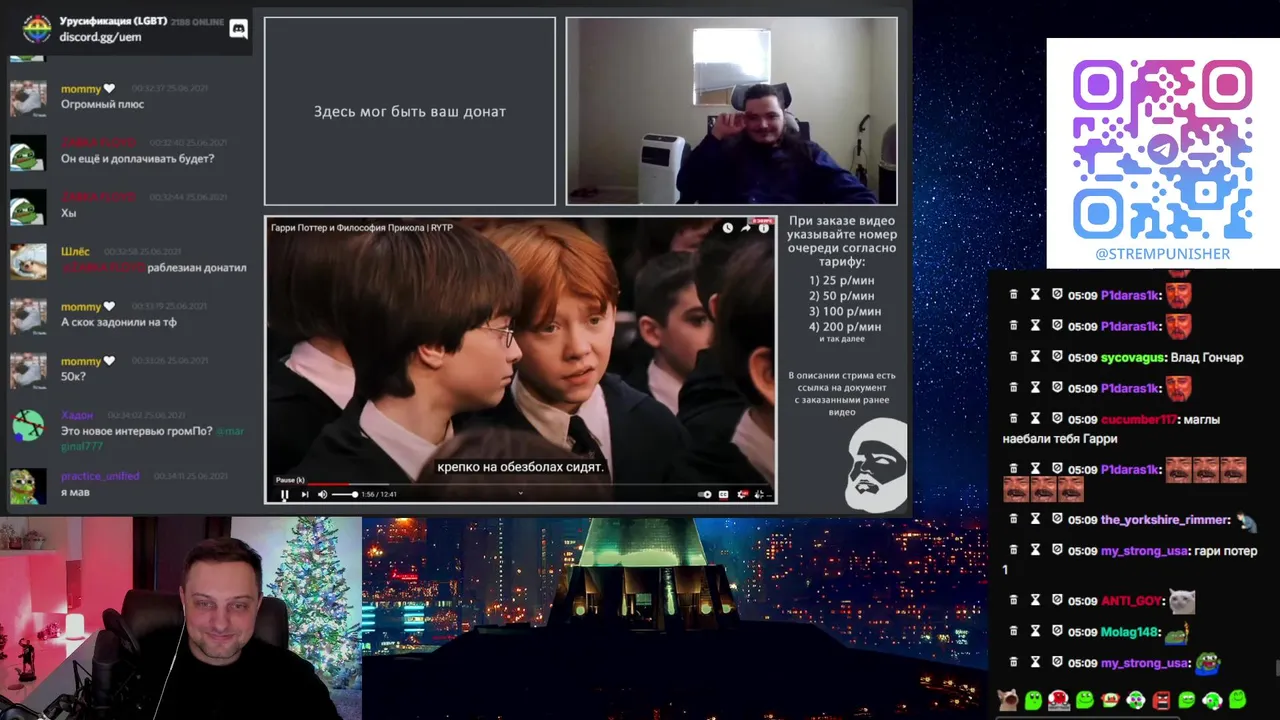Click username Molag148 in chat
Screen dimensions: 1280x720
tap(1129, 632)
